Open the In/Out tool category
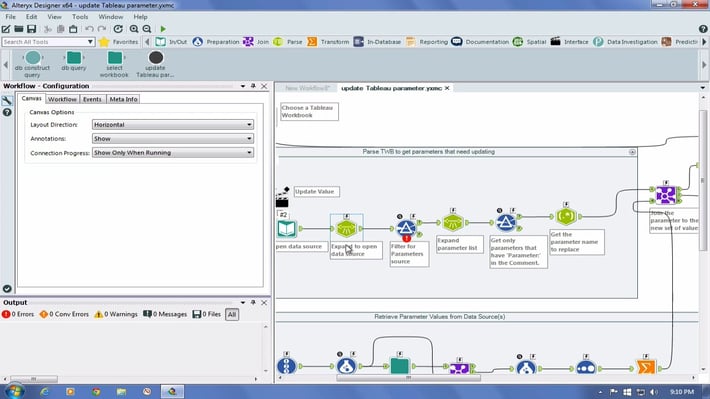 [x=171, y=42]
